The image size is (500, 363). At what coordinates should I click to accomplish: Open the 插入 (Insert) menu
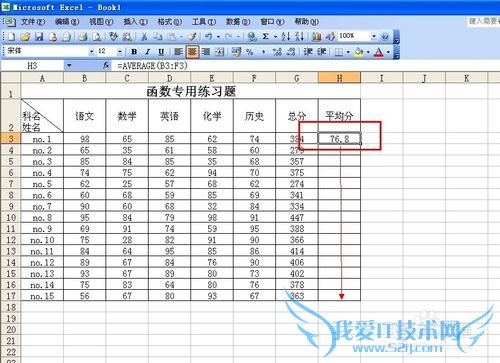click(135, 22)
